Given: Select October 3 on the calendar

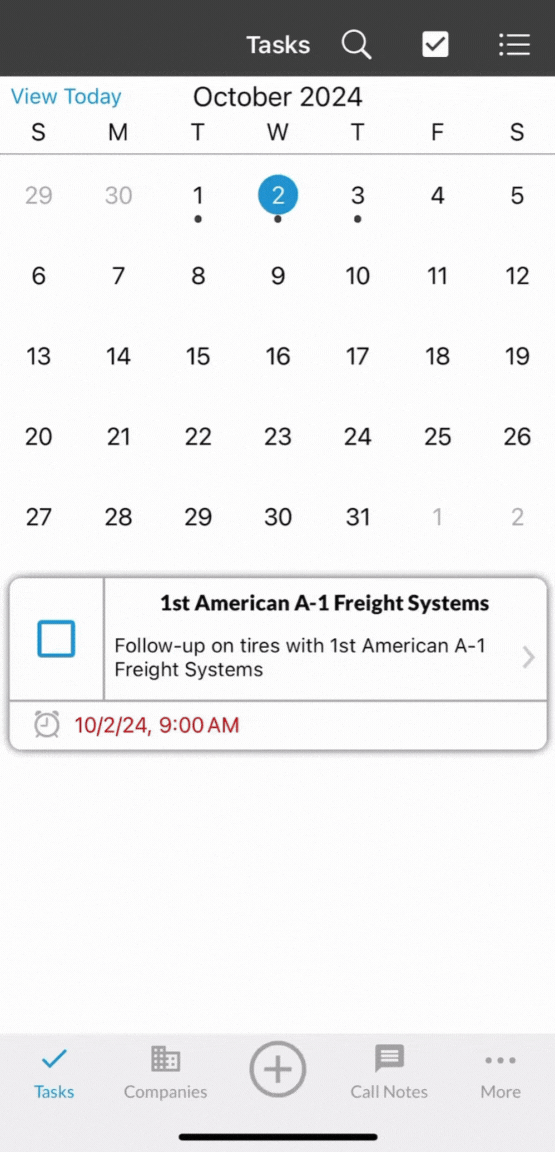Looking at the screenshot, I should tap(357, 195).
